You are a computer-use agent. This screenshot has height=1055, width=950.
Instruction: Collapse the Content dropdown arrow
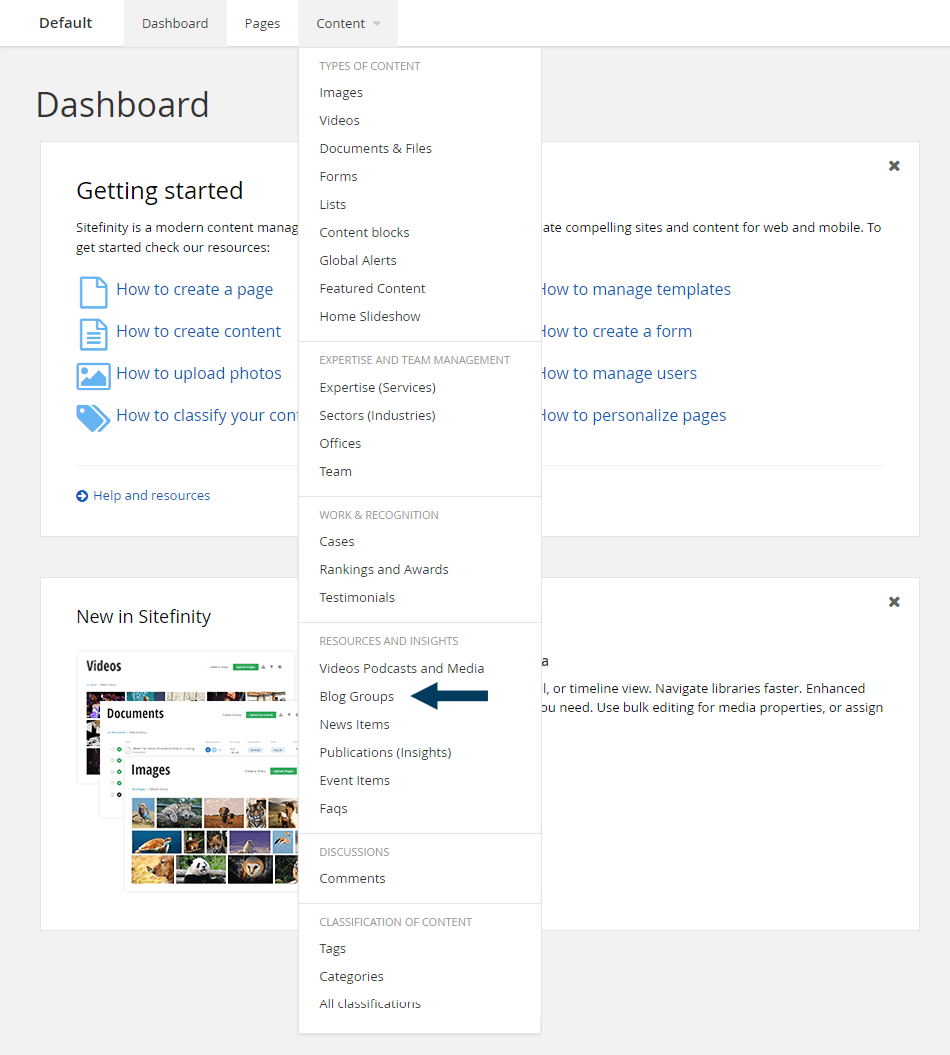point(377,24)
